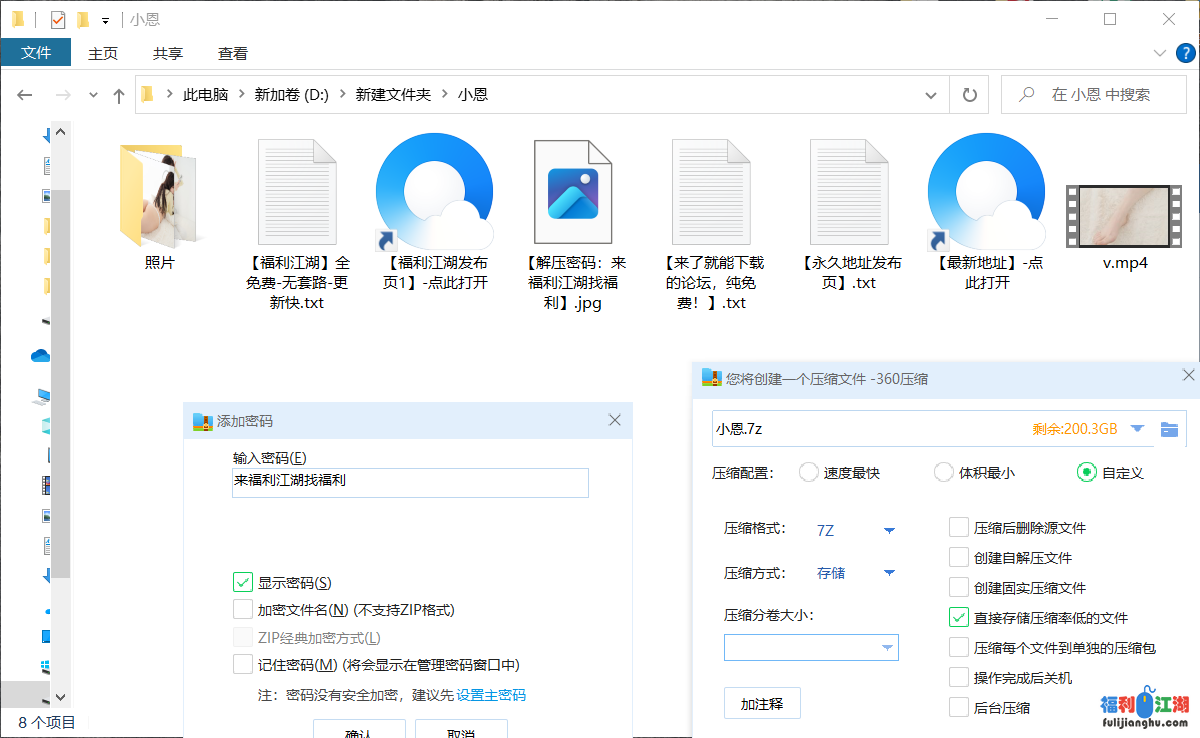Open the 压缩格式 dropdown showing 7Z
The image size is (1200, 738).
pos(889,529)
